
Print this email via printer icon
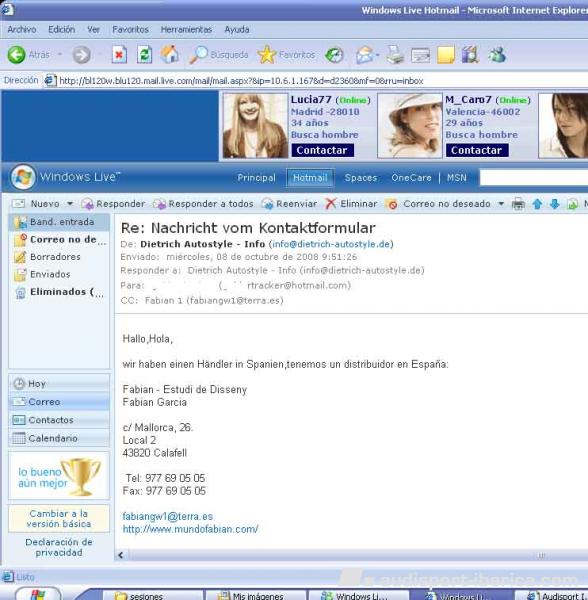[x=518, y=204]
